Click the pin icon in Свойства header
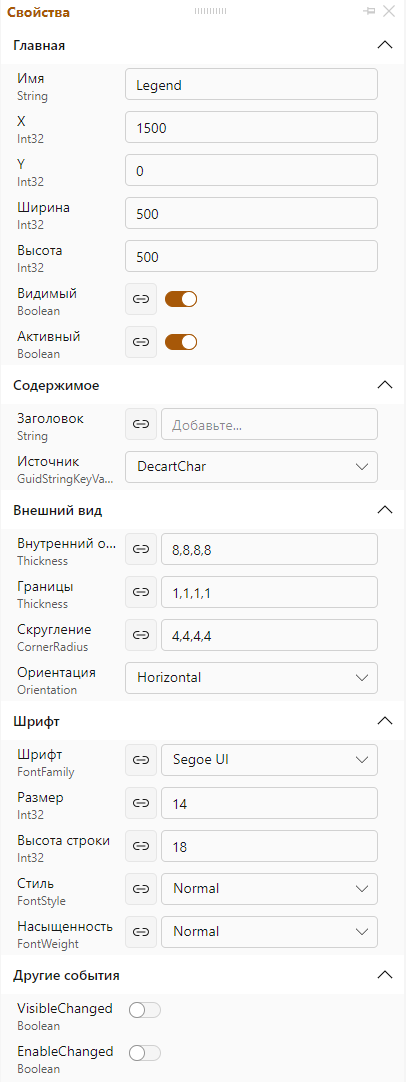 click(x=370, y=11)
